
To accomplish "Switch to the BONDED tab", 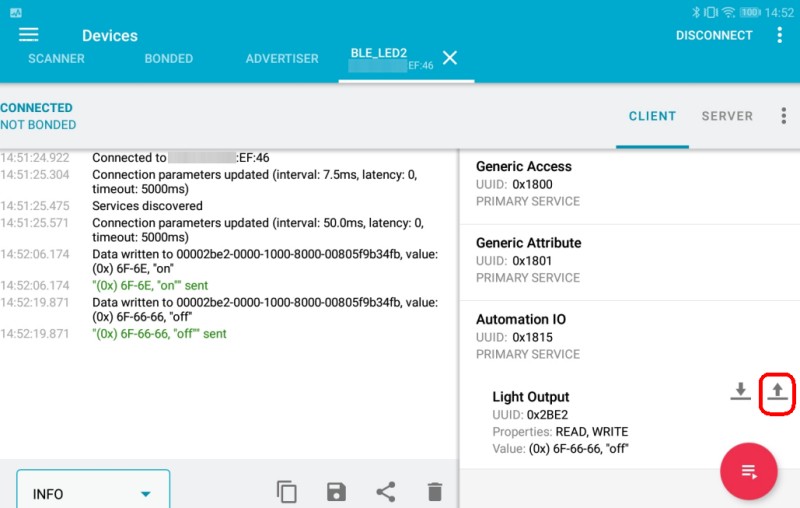I will (x=169, y=59).
